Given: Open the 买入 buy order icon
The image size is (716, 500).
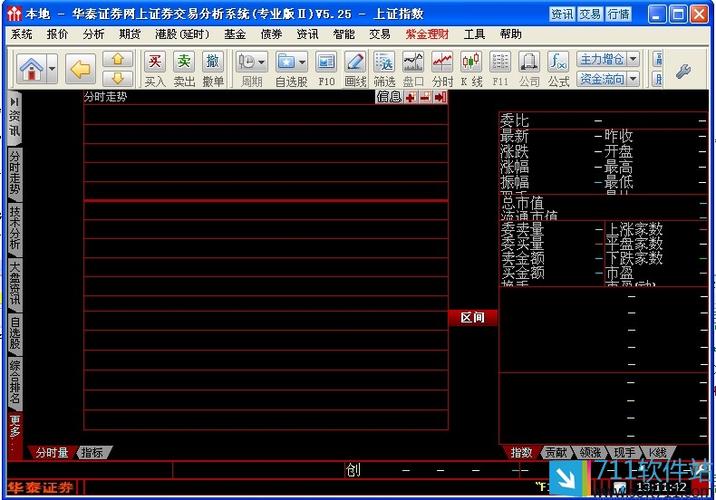Looking at the screenshot, I should (155, 62).
